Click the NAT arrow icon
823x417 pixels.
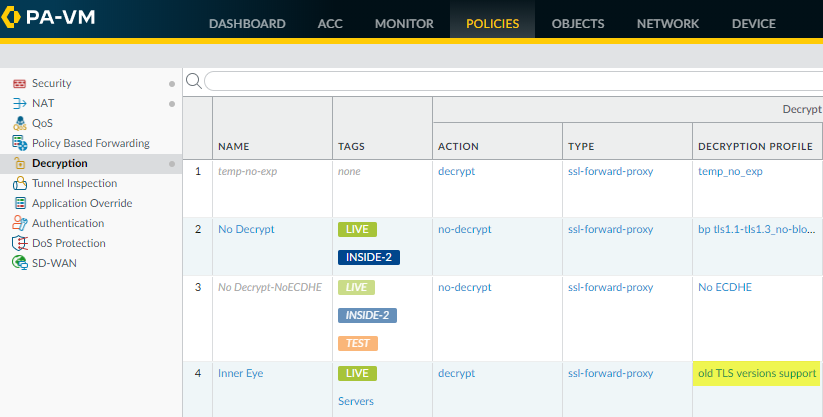[19, 104]
